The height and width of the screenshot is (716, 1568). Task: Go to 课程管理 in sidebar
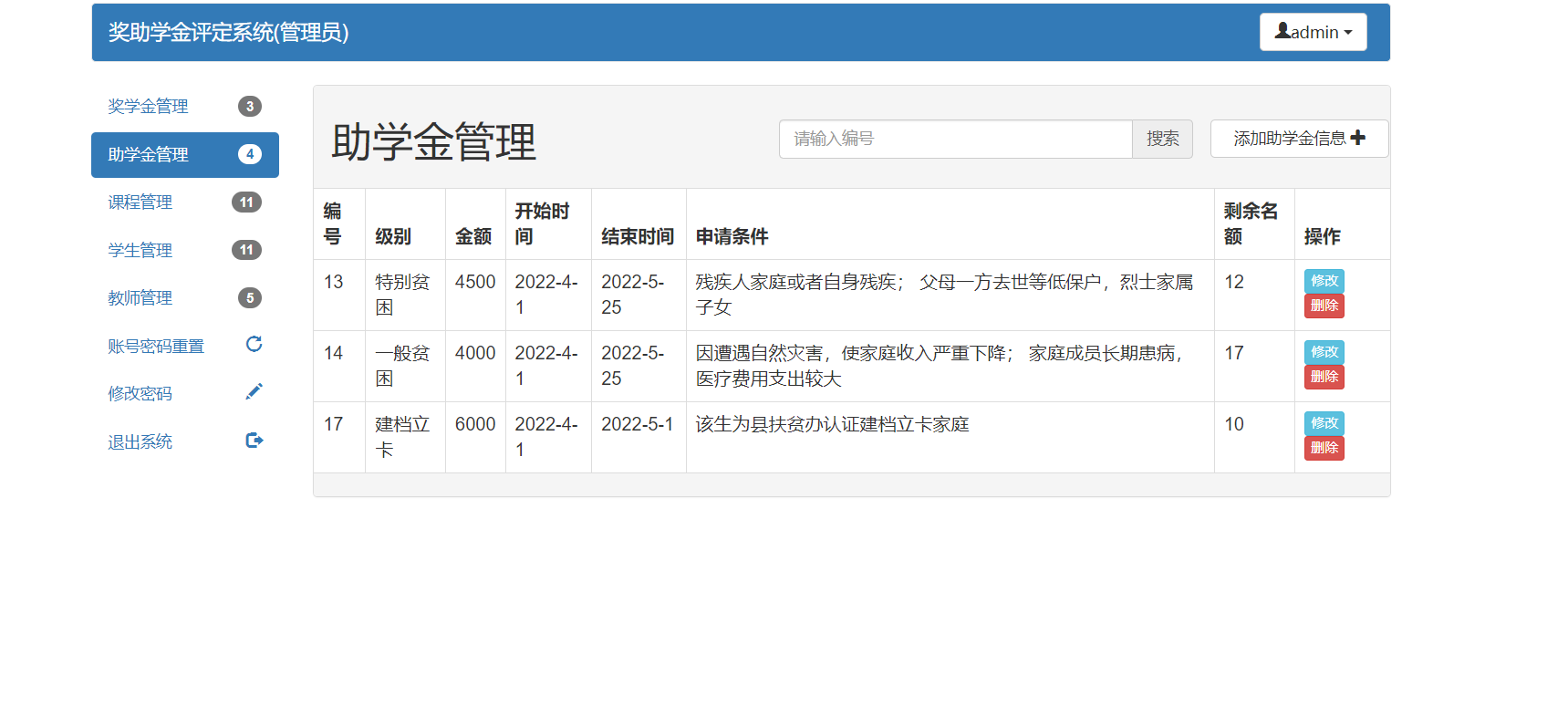point(185,202)
